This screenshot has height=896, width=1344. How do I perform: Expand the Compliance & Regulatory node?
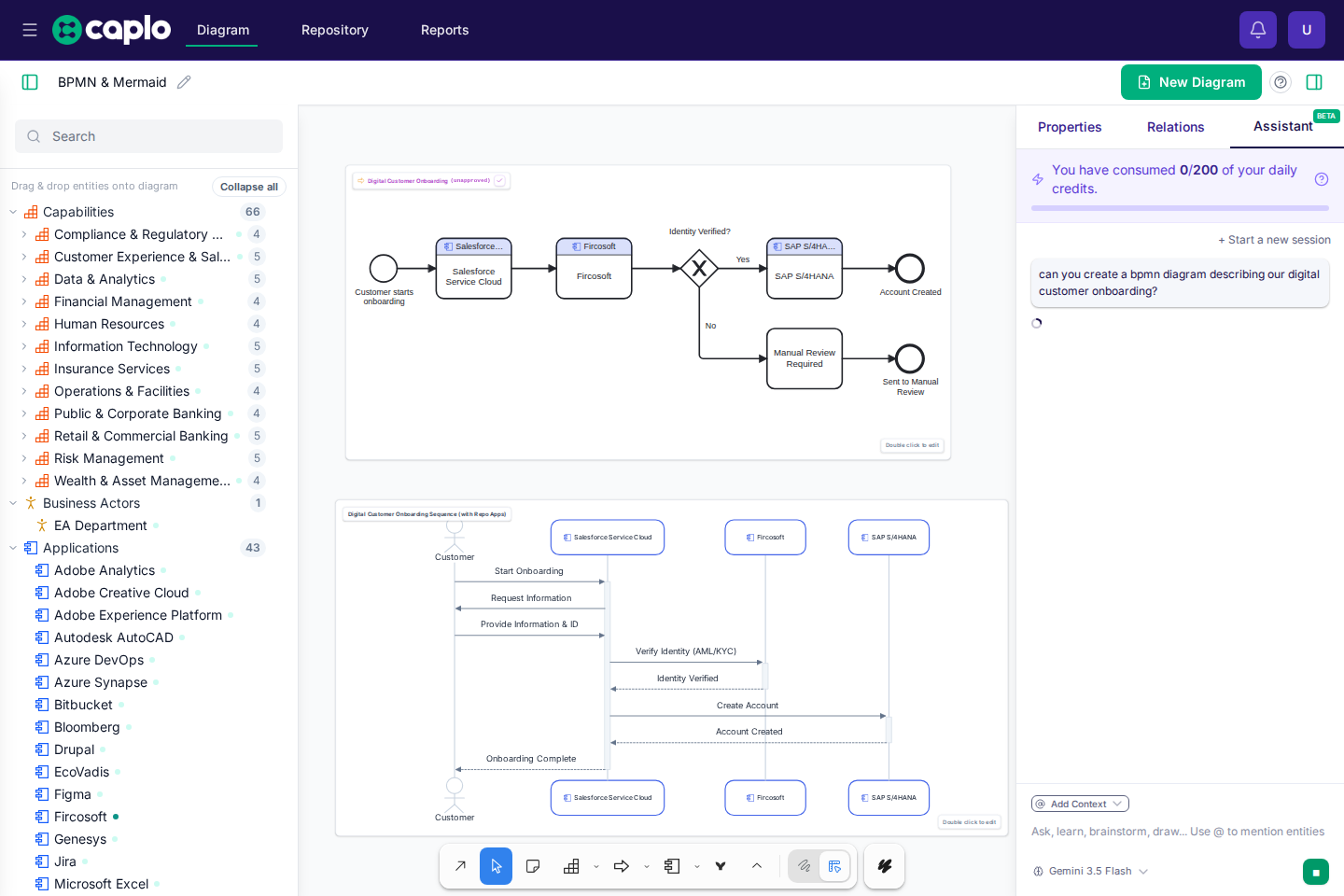tap(24, 234)
